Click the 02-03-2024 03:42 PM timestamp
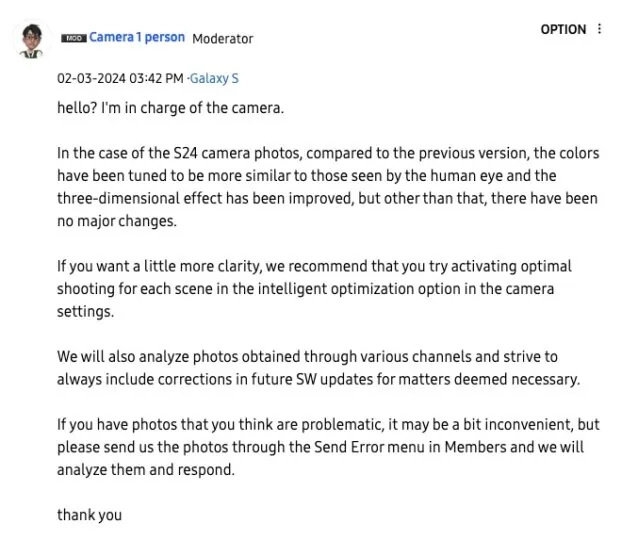638x540 pixels. pos(120,78)
